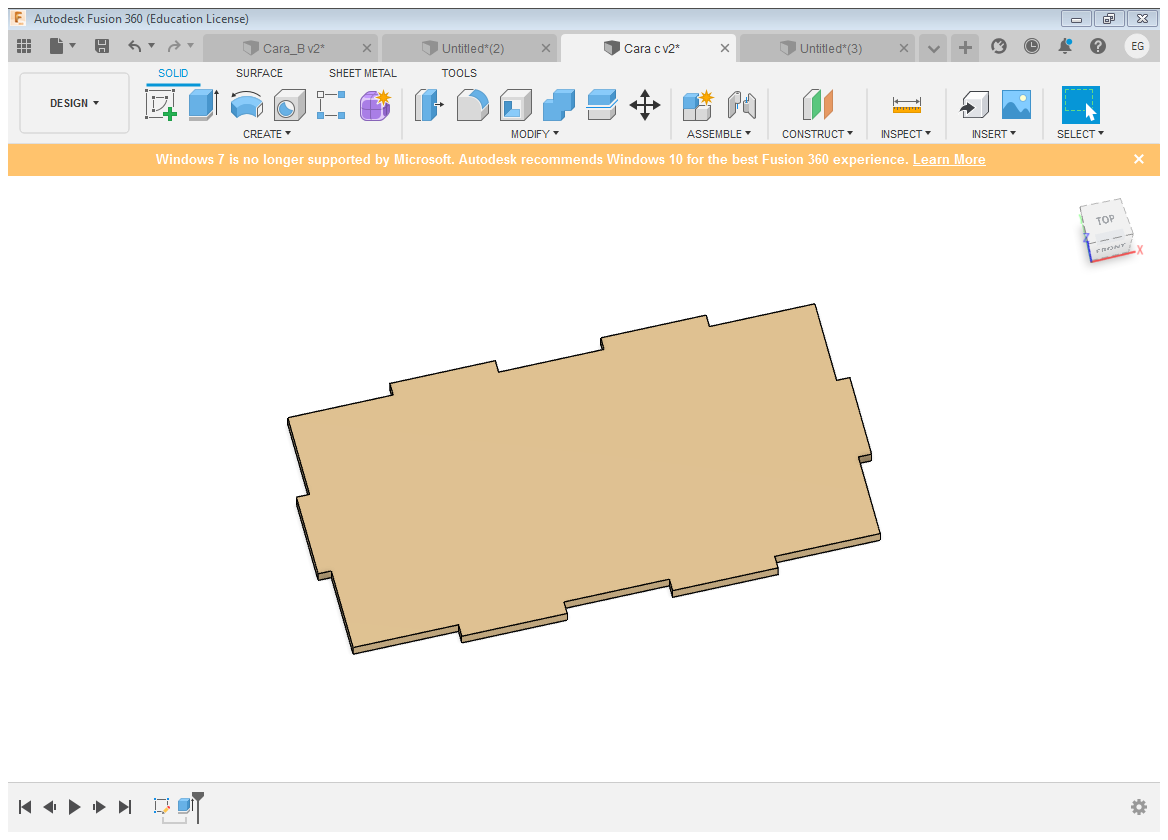The image size is (1168, 840).
Task: Switch to the TOOLS toolbar tab
Action: [459, 73]
